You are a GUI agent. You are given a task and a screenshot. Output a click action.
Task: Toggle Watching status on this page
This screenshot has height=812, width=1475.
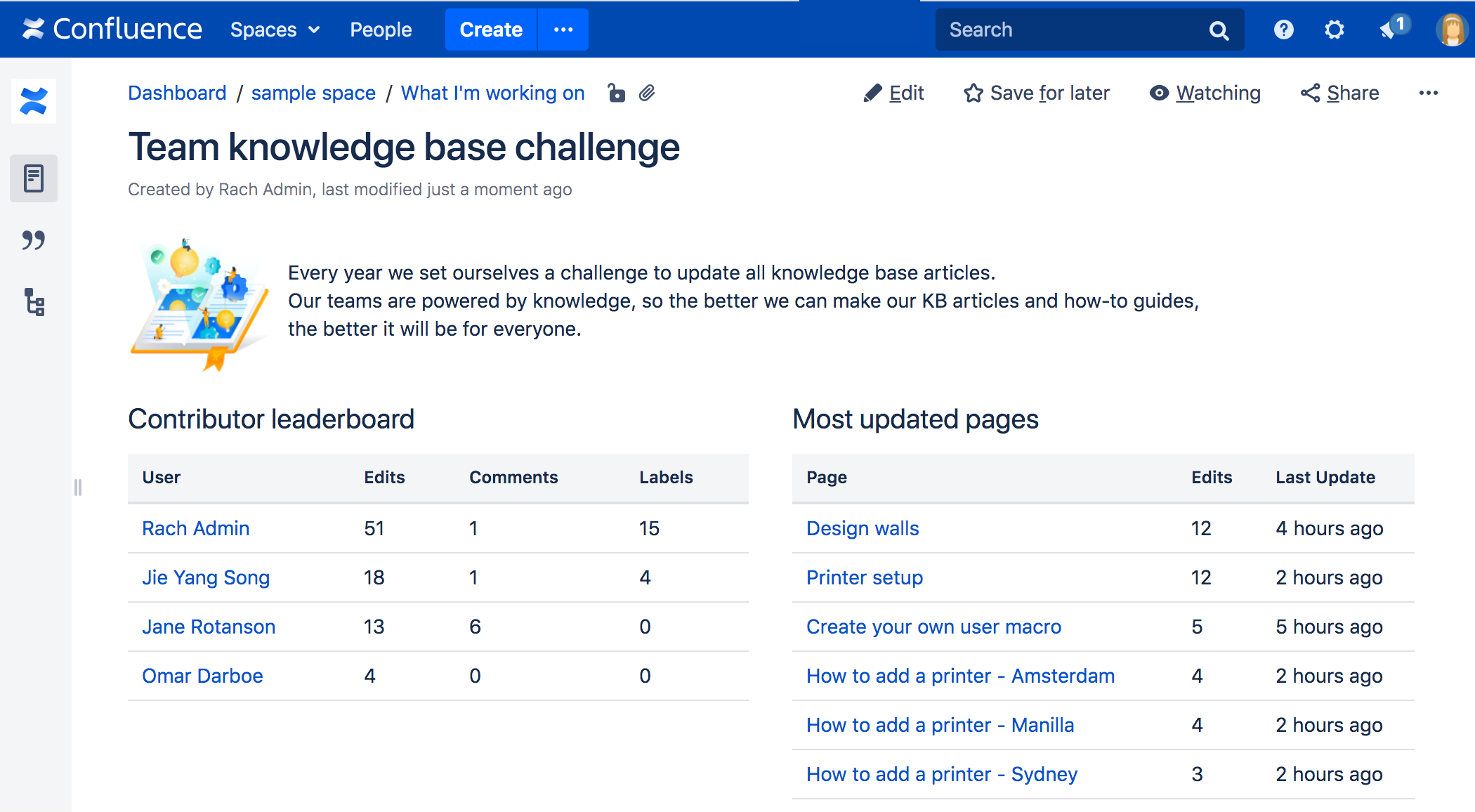(x=1205, y=93)
